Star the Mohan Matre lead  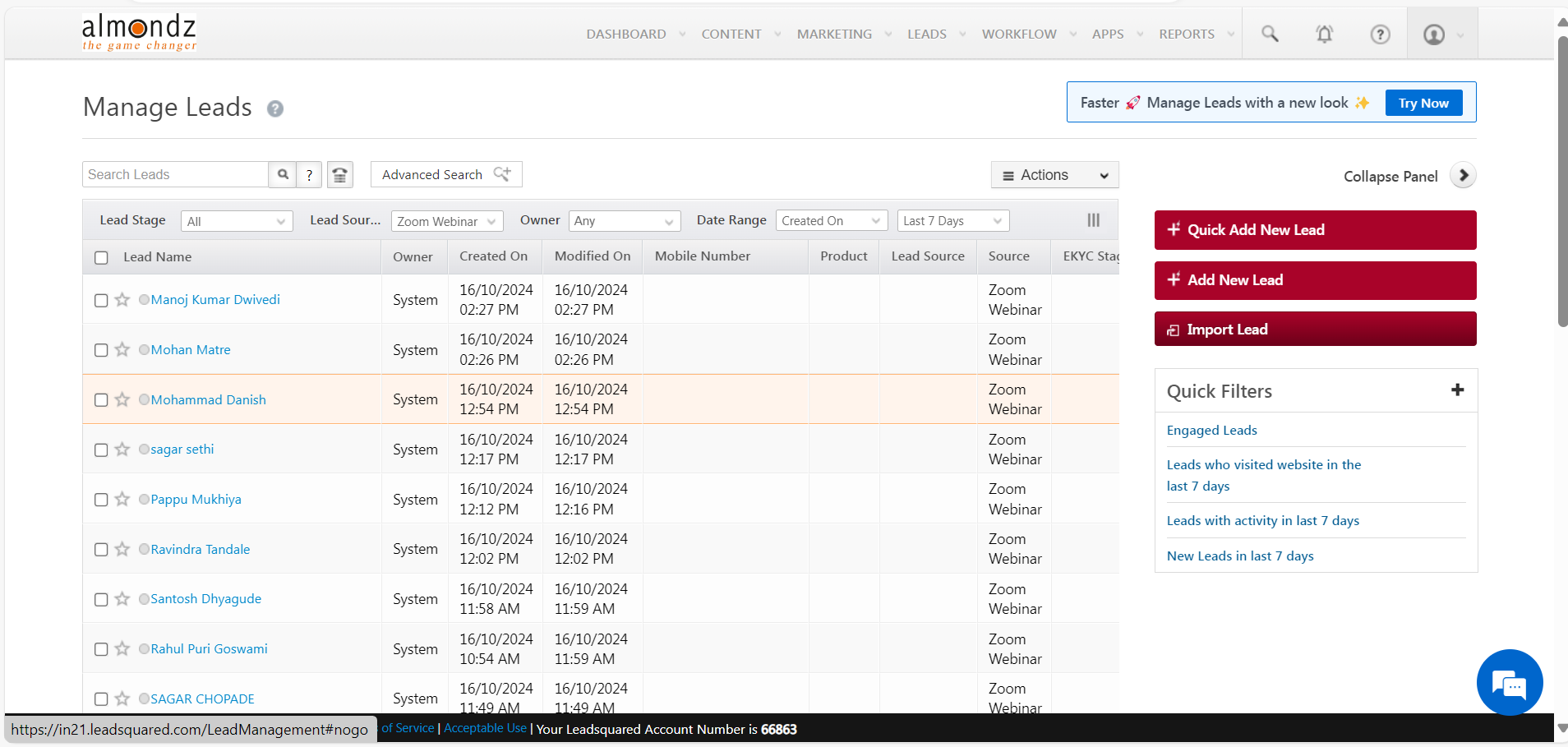click(122, 350)
